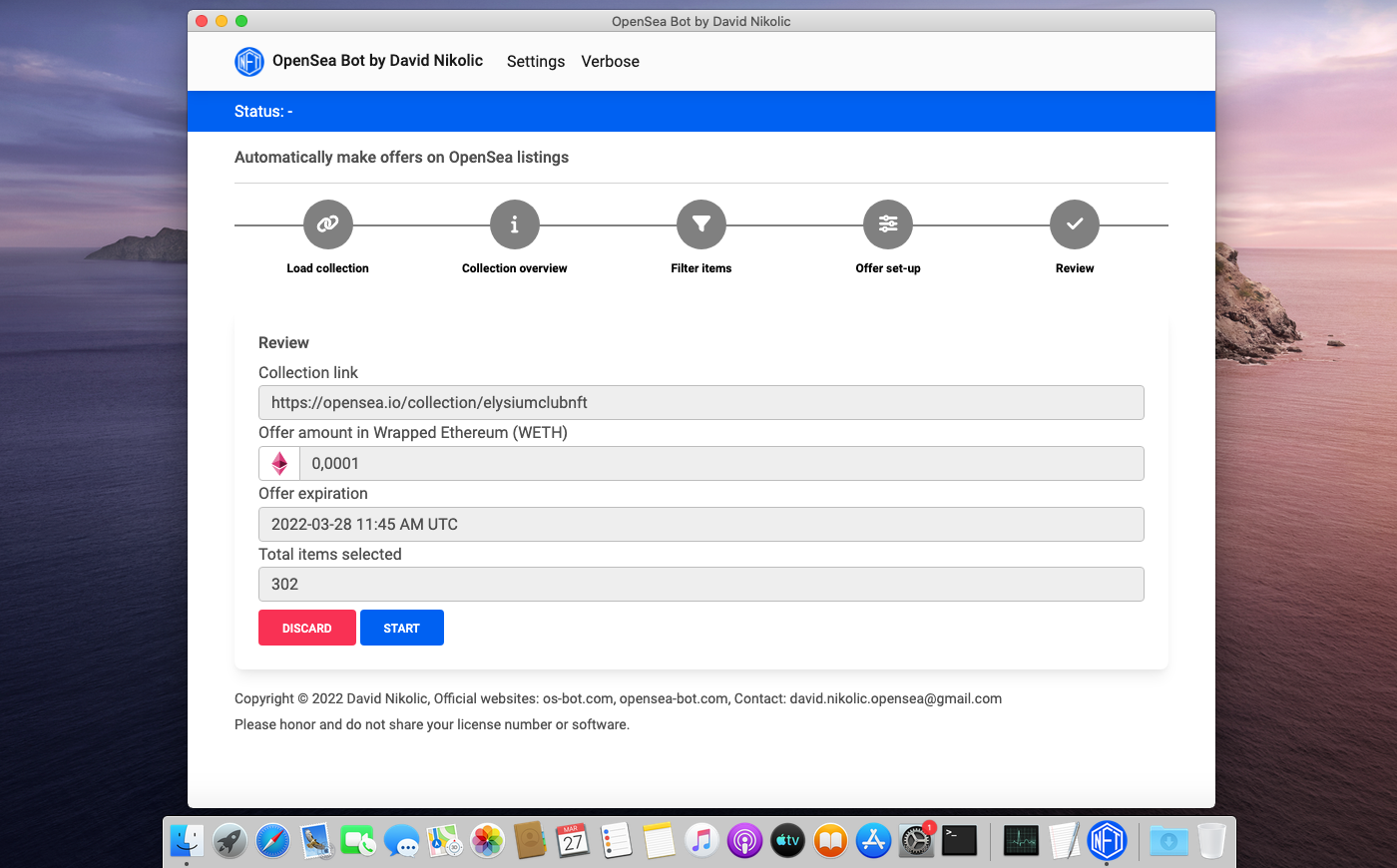Open Contacts book in the dock
The width and height of the screenshot is (1397, 868).
pyautogui.click(x=530, y=841)
